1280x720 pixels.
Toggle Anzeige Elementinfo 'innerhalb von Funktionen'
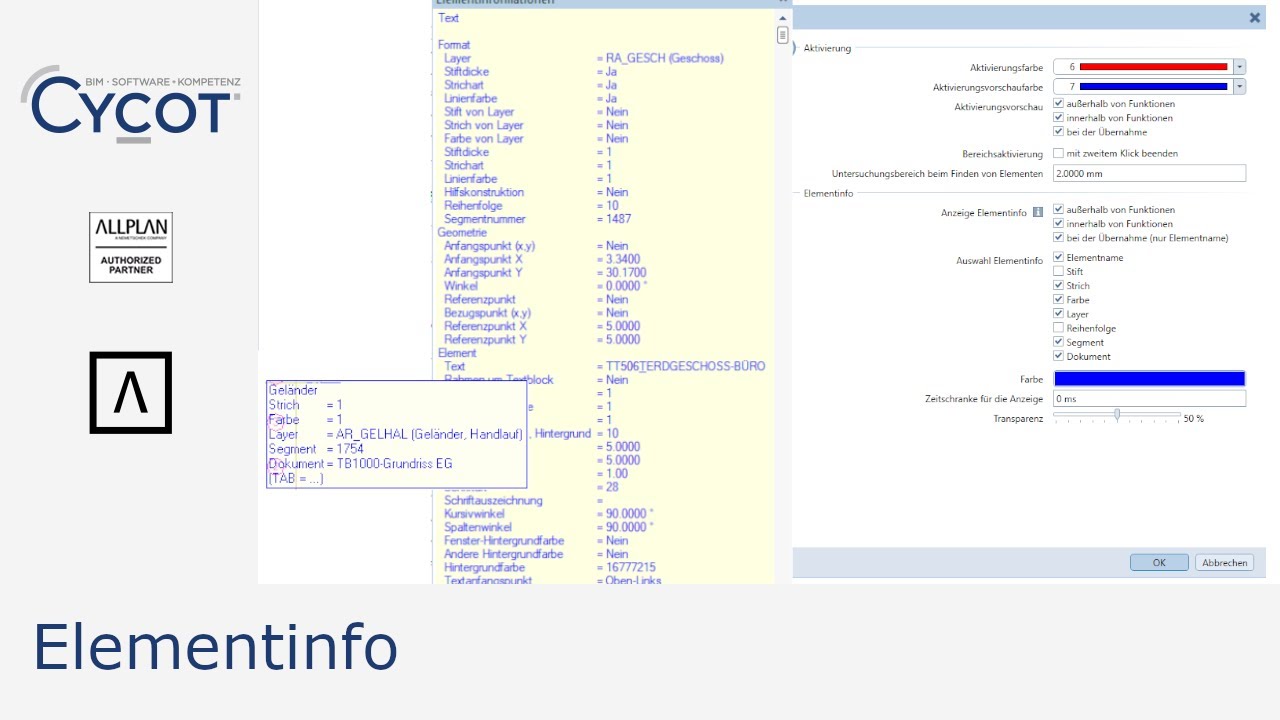(x=1058, y=223)
